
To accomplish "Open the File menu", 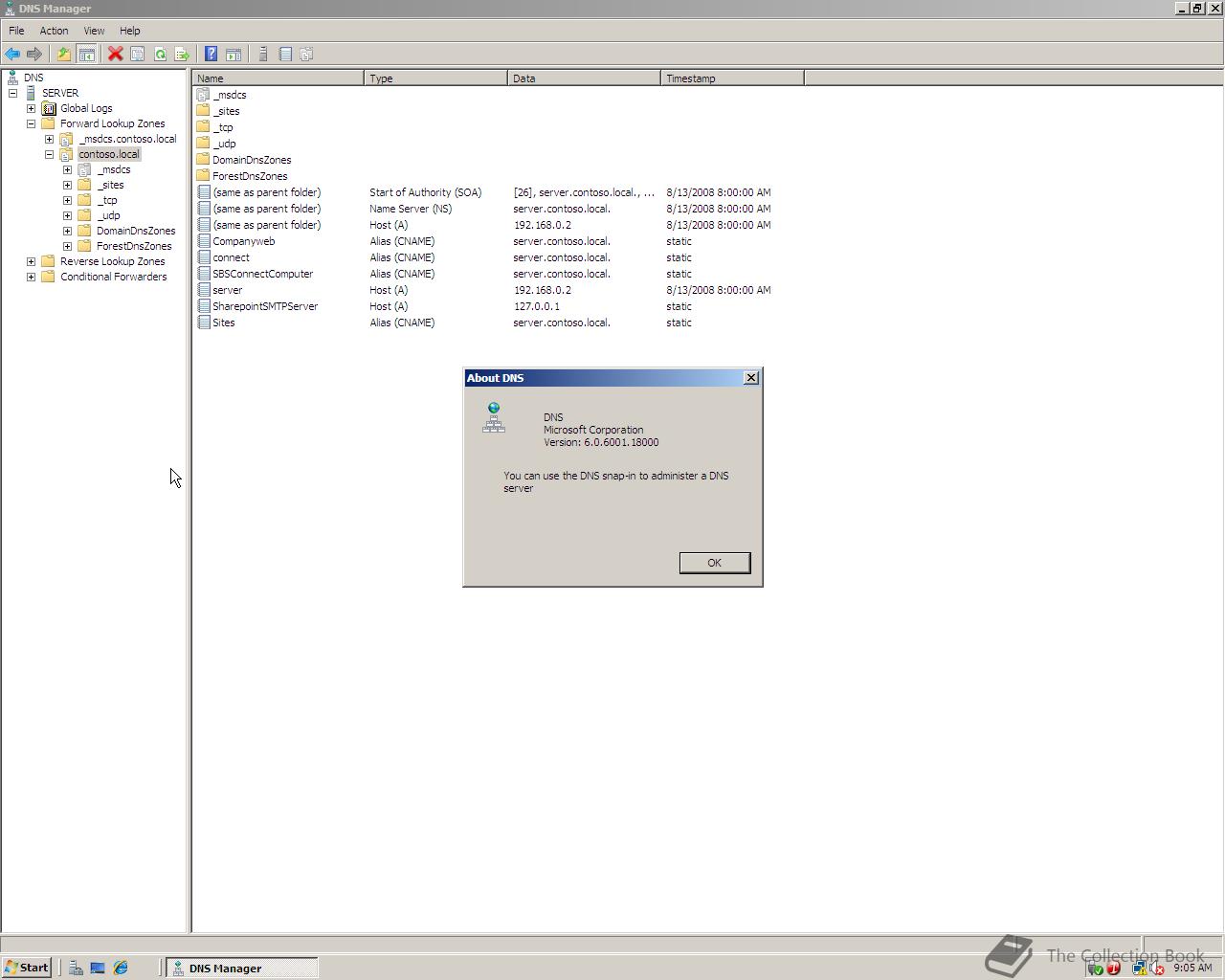I will 16,31.
